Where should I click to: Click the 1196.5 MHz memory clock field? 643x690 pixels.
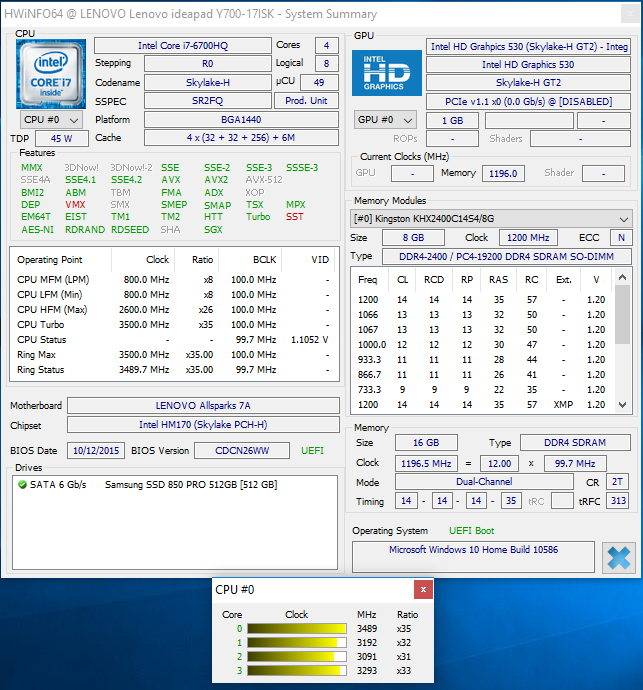click(x=426, y=463)
